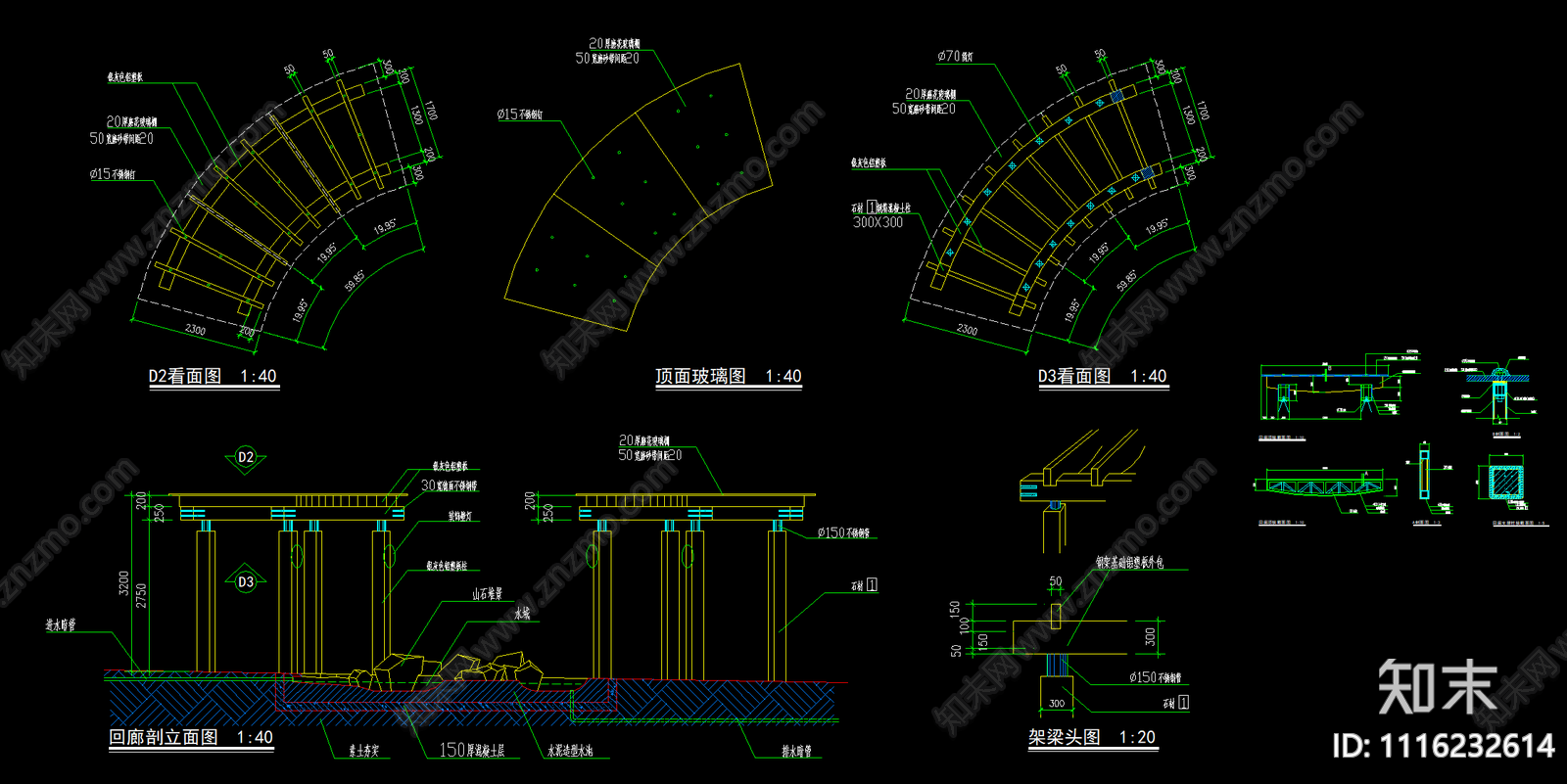This screenshot has height=784, width=1567.
Task: Open the cyan square column section thumbnail
Action: click(1506, 482)
